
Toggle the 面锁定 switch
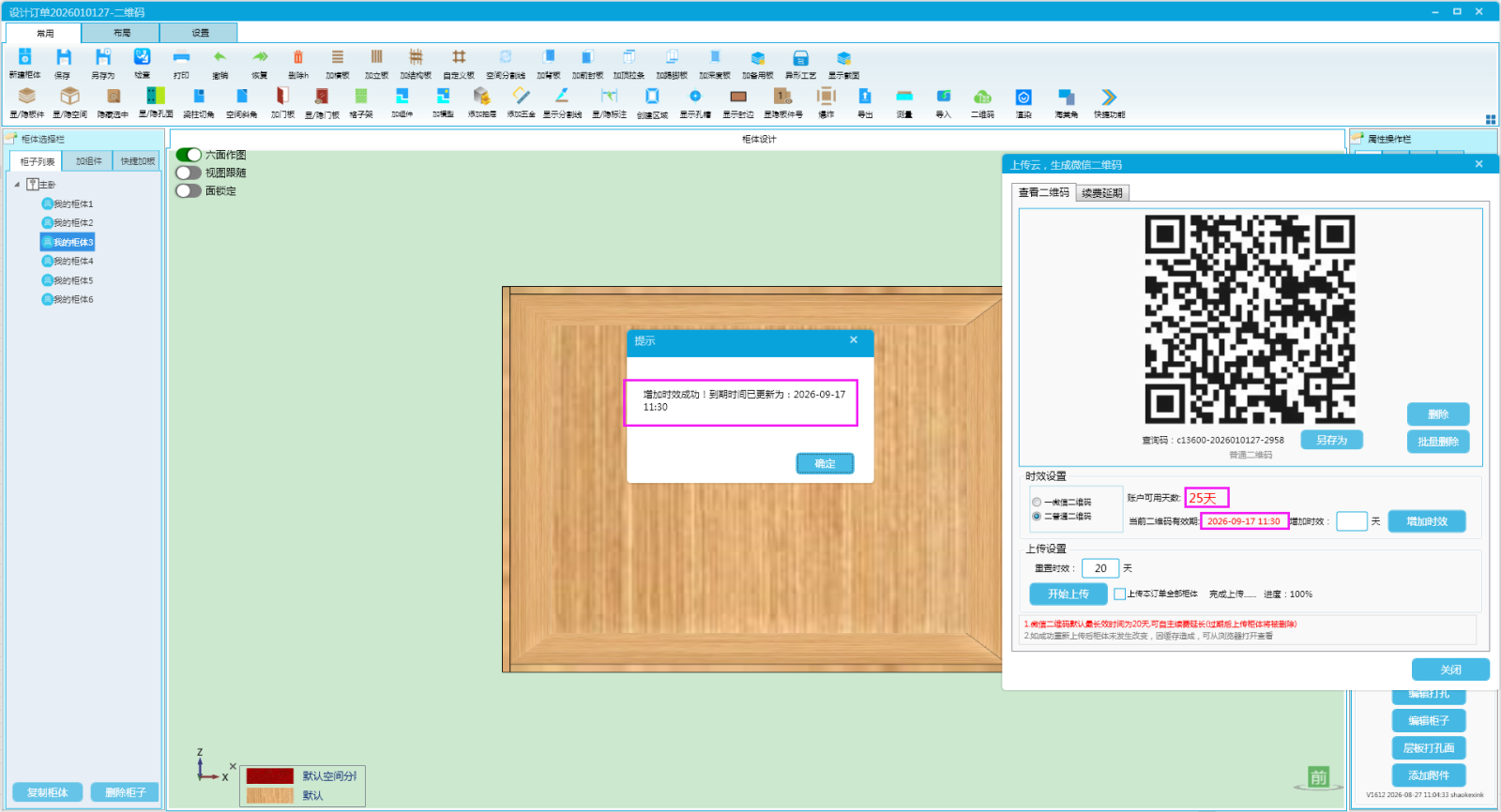pyautogui.click(x=189, y=190)
